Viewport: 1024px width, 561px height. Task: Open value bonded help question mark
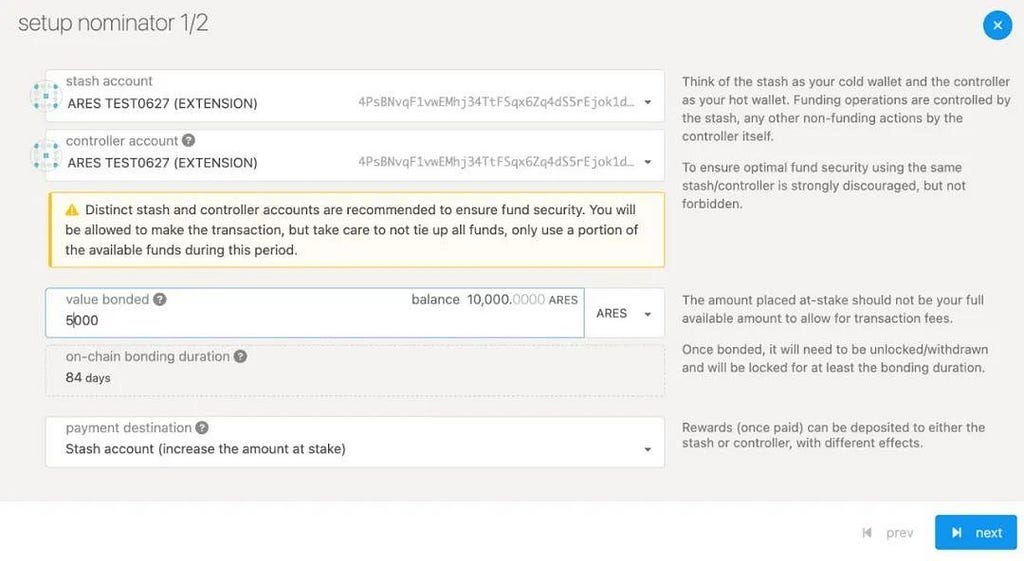point(160,299)
